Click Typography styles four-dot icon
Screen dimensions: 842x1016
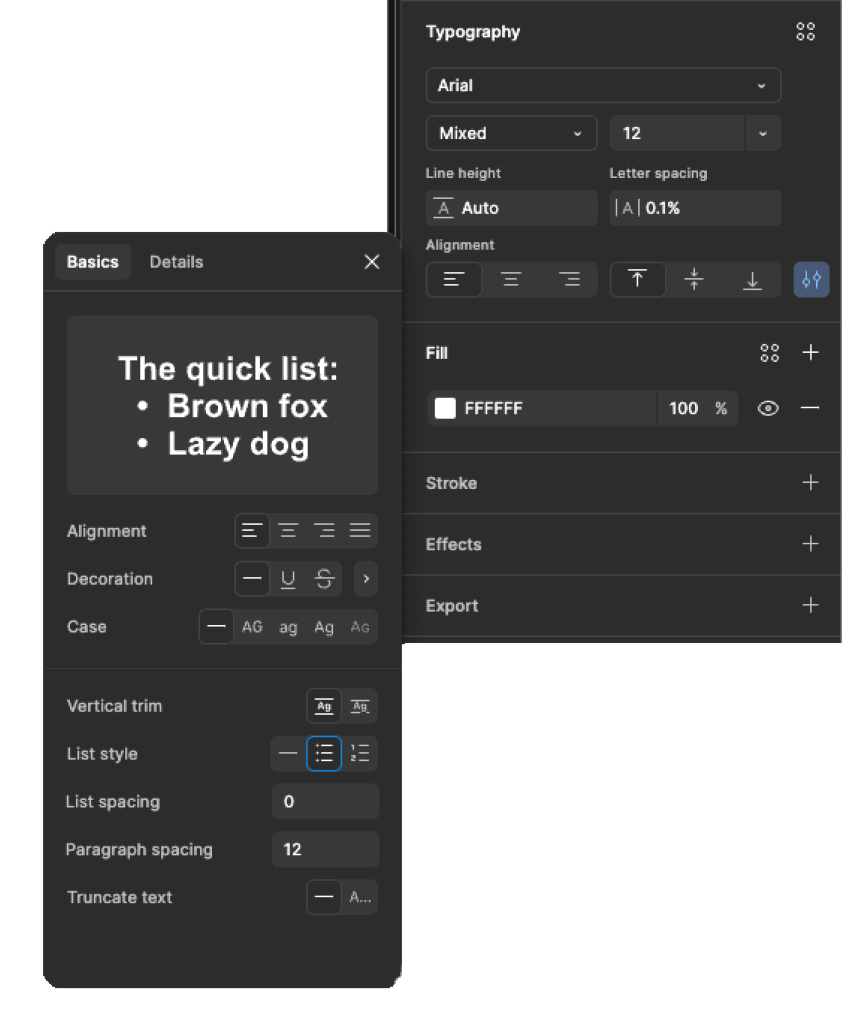(805, 32)
